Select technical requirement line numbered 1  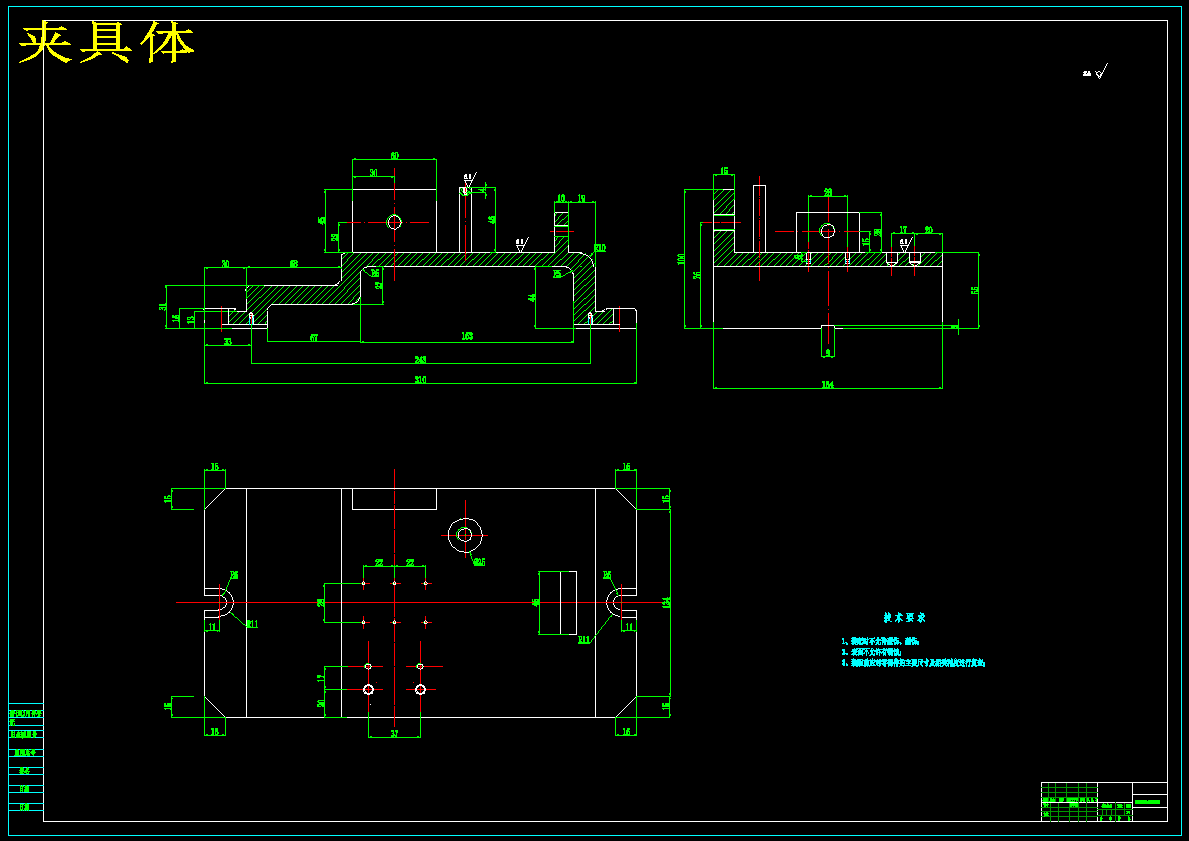pos(880,642)
